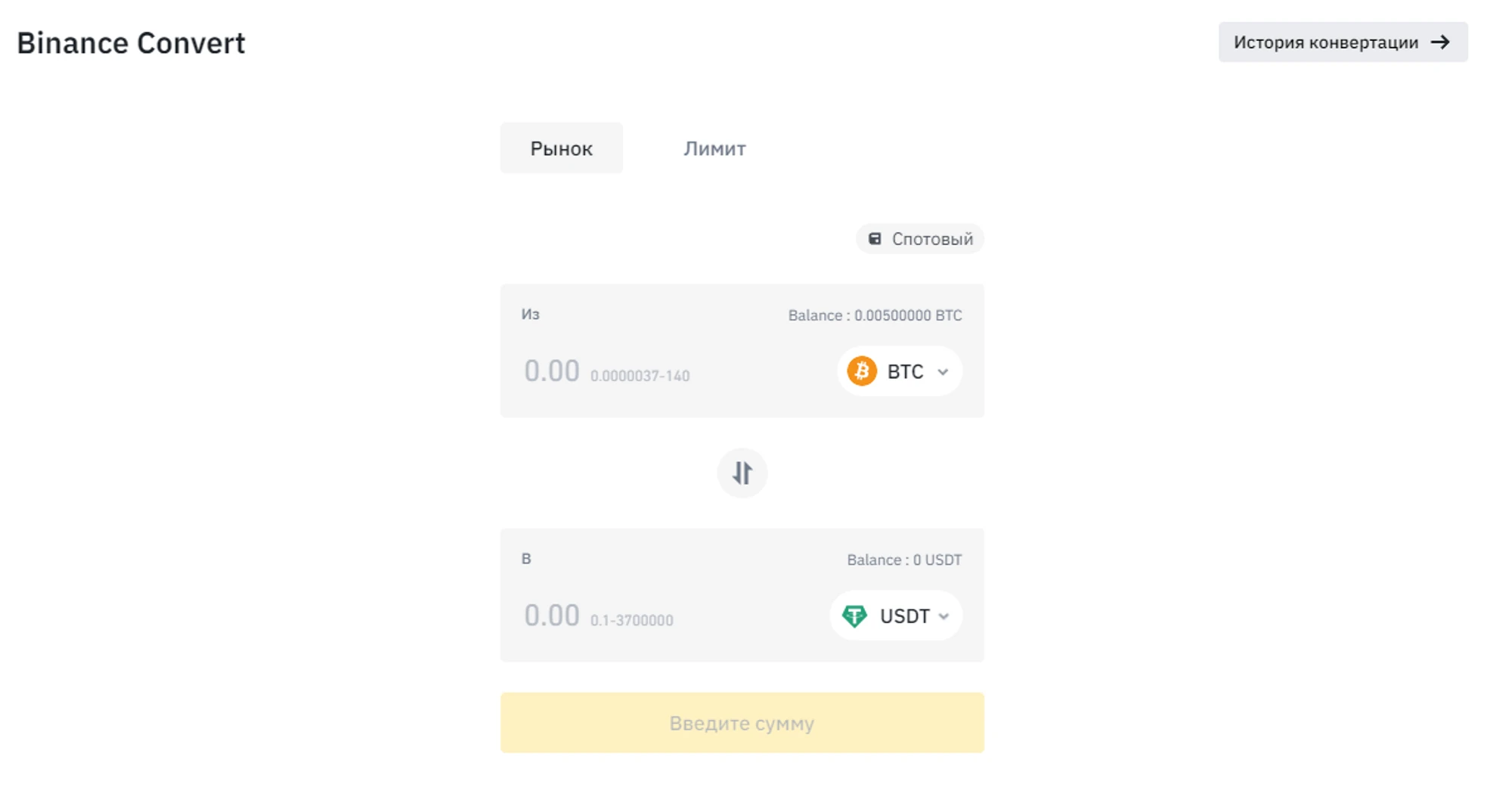Click the wallet icon beside Спотовый
1512x788 pixels.
(875, 239)
